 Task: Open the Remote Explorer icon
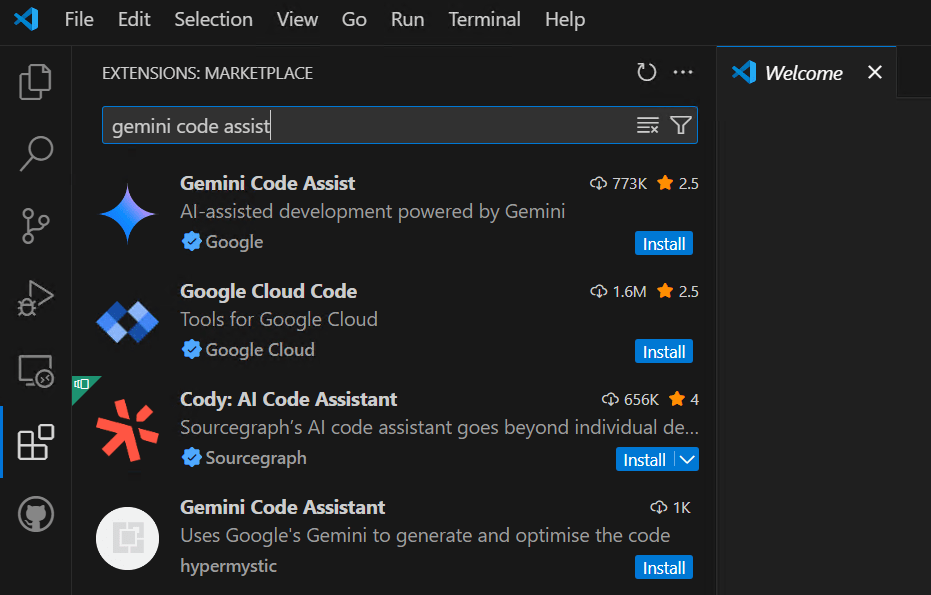point(36,370)
